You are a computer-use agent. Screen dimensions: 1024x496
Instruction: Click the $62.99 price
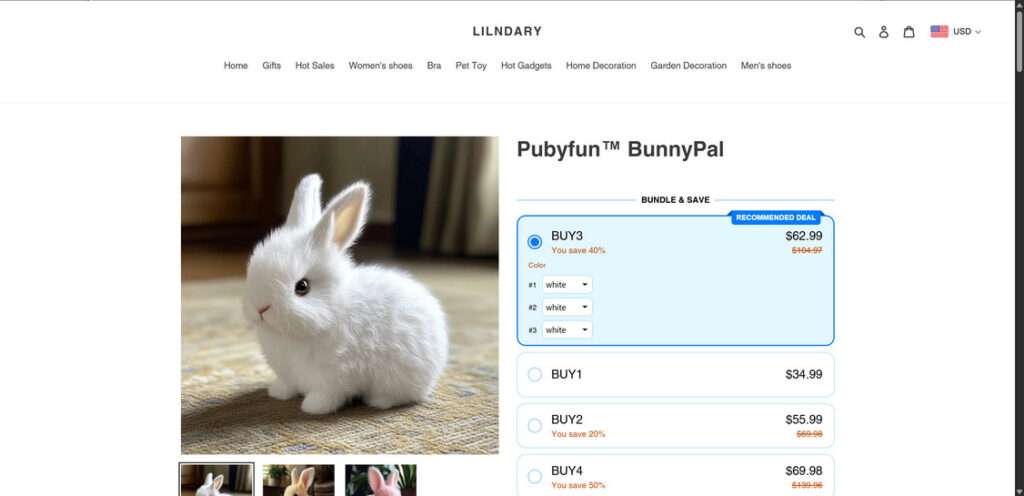804,236
